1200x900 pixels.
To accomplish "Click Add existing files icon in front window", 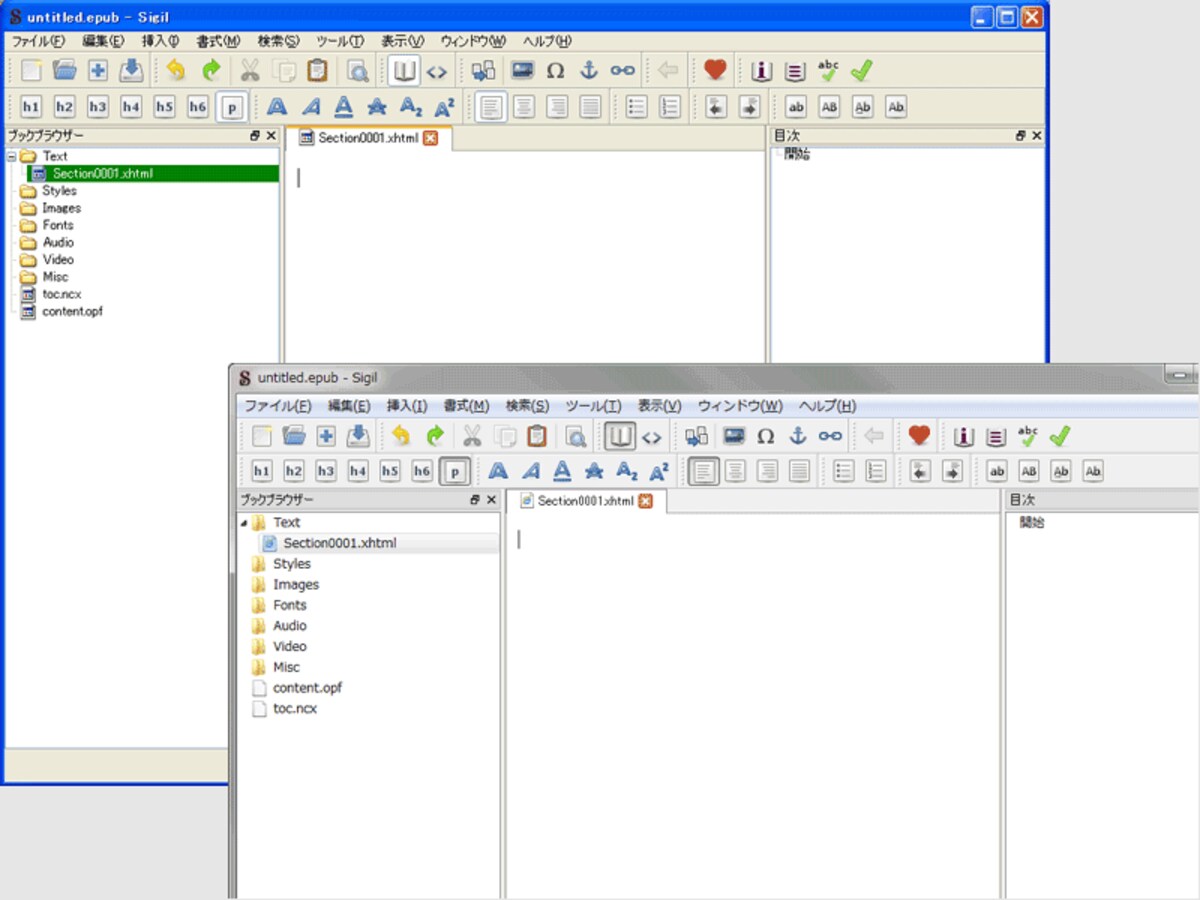I will coord(326,436).
